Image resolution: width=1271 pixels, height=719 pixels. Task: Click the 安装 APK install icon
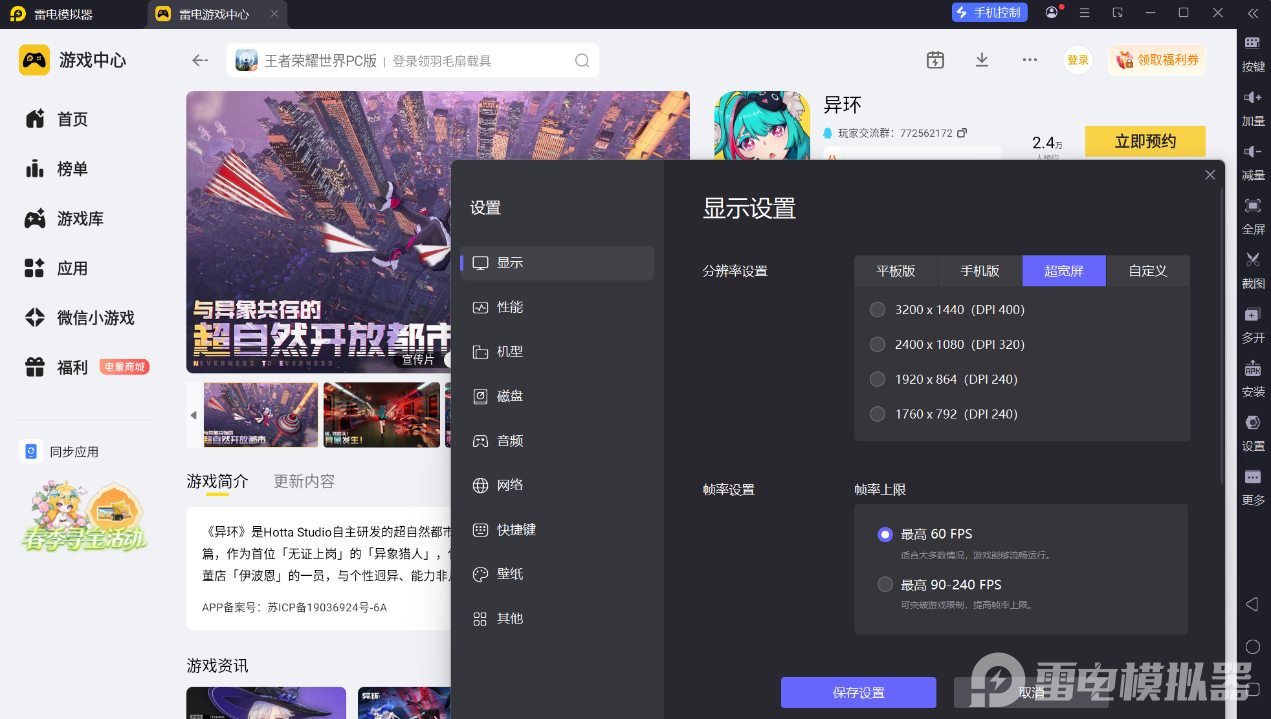click(x=1252, y=368)
